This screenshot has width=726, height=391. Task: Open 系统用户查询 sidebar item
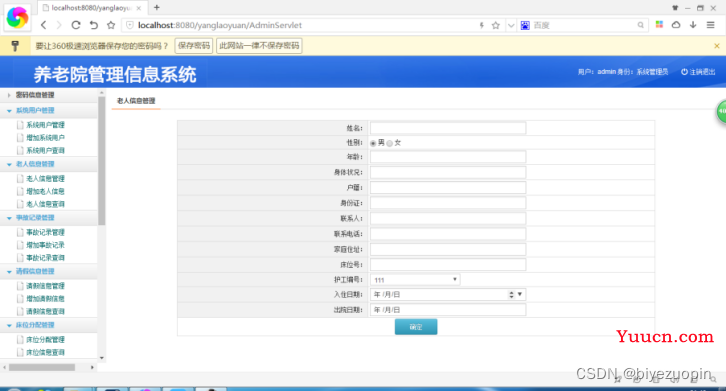(x=45, y=151)
